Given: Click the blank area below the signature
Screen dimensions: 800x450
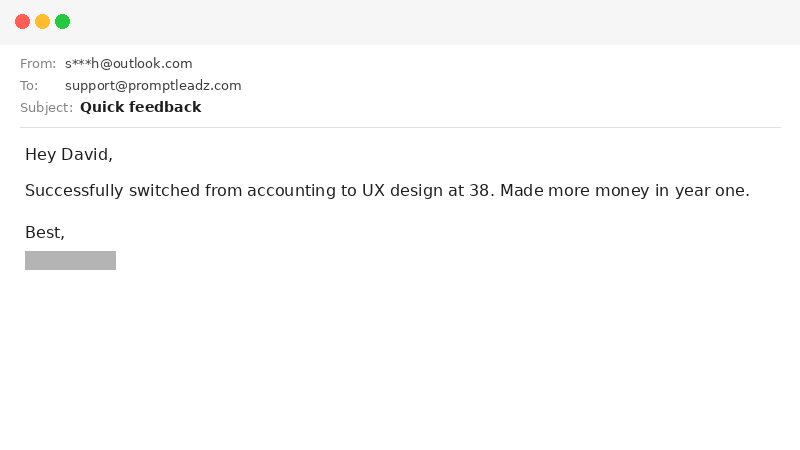Looking at the screenshot, I should point(400,360).
